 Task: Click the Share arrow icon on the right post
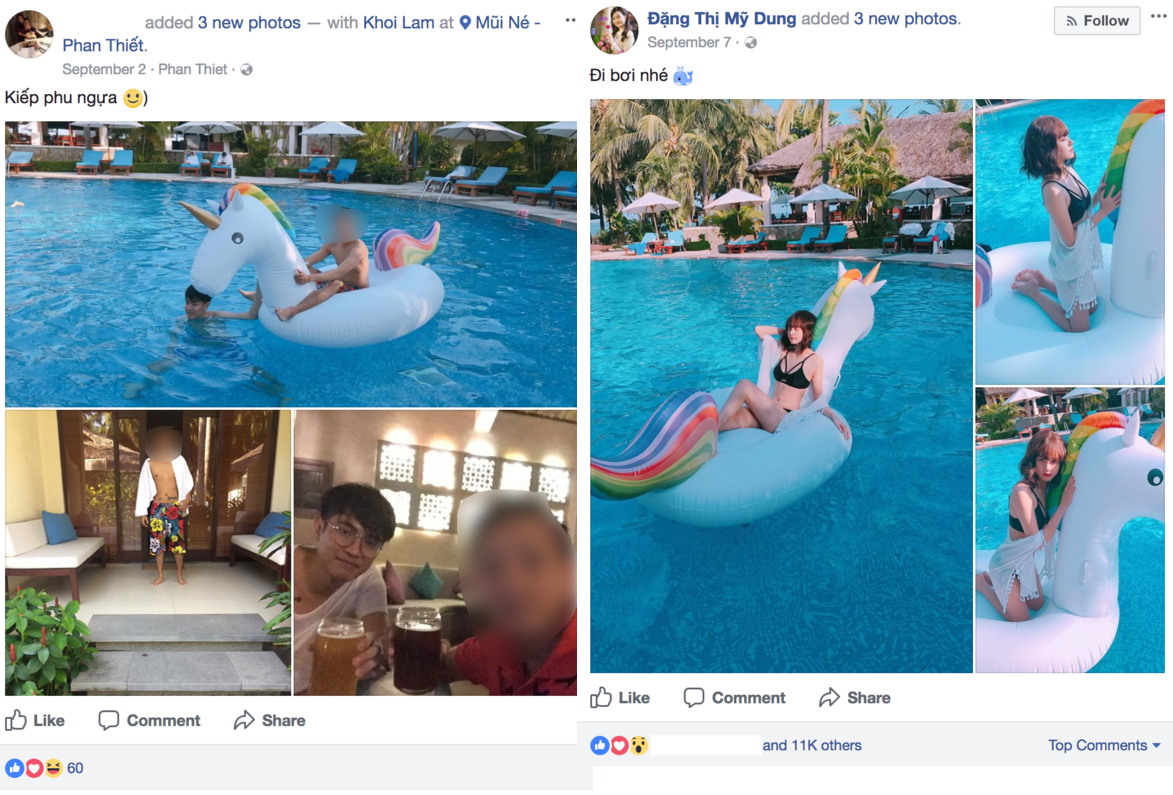828,697
